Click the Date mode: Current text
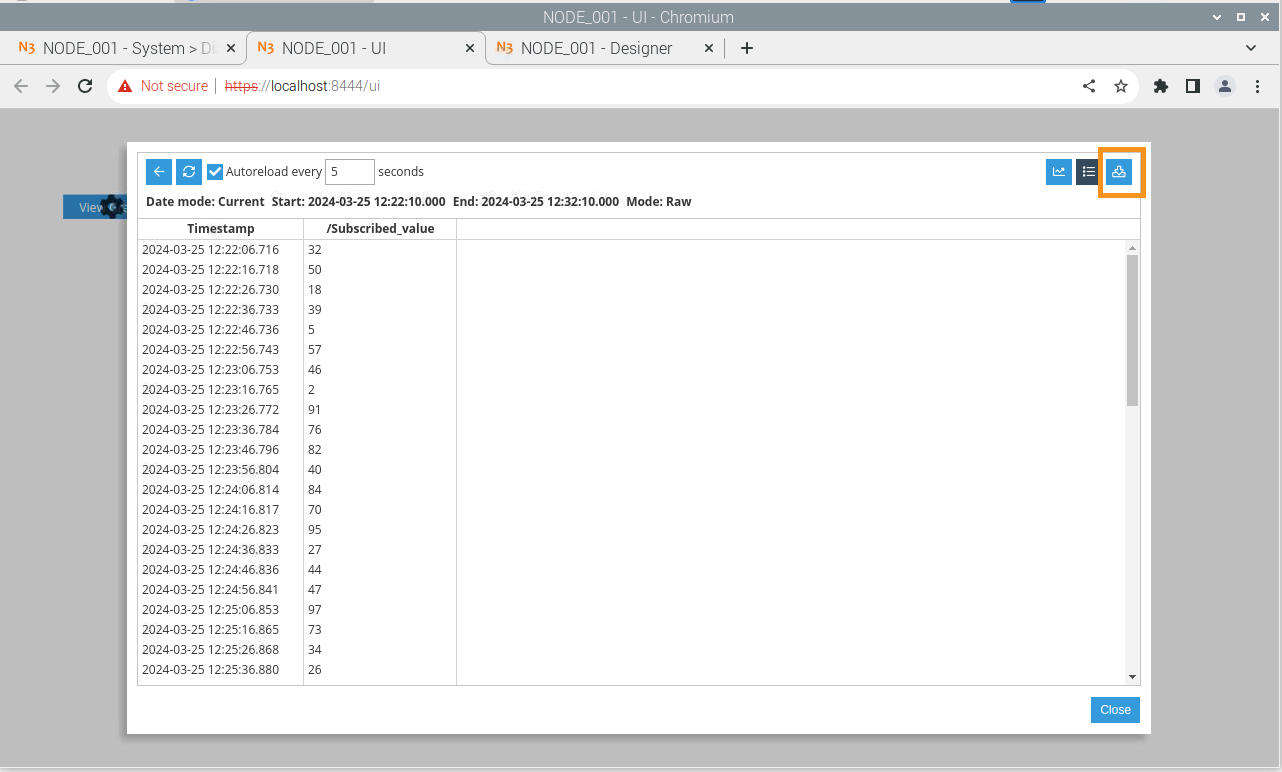The width and height of the screenshot is (1282, 772). click(x=205, y=201)
